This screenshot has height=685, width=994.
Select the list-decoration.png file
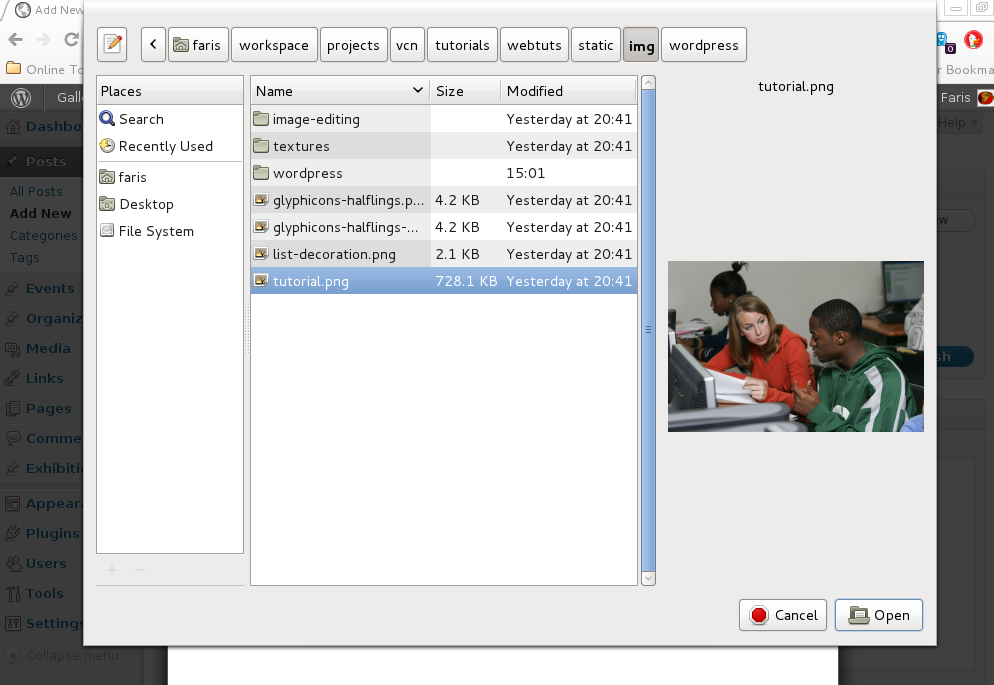tap(334, 254)
